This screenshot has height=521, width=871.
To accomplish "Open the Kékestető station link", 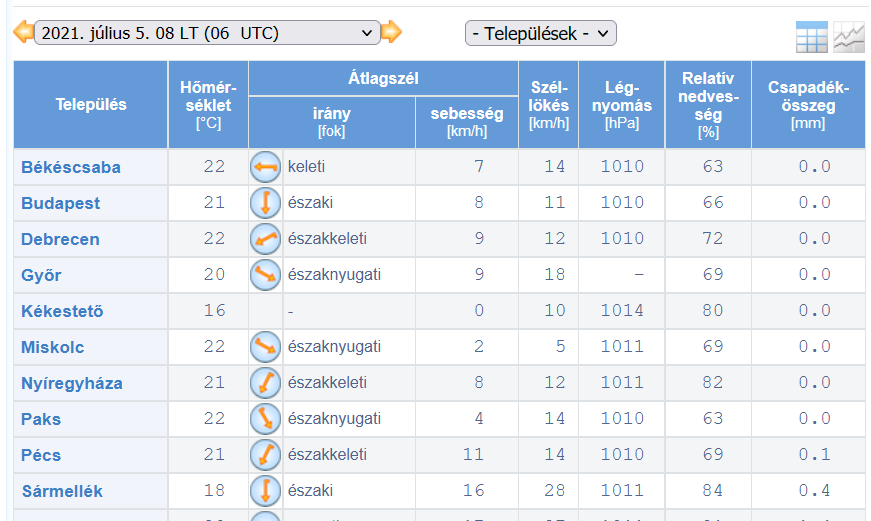I will (x=62, y=311).
